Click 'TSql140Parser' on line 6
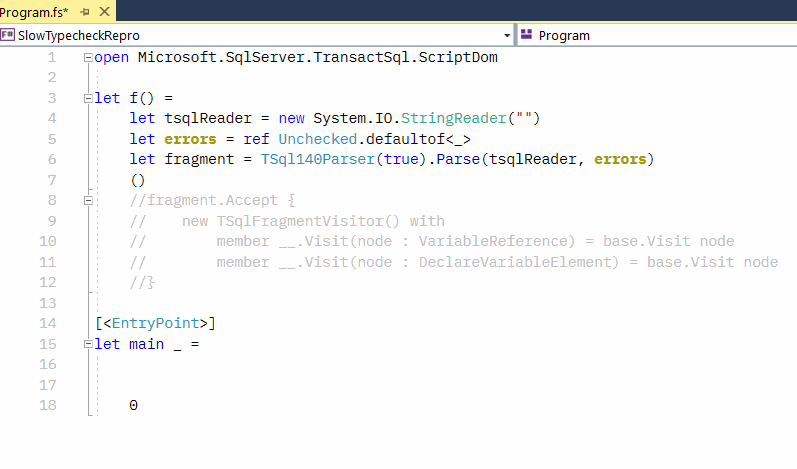797x469 pixels. point(318,160)
